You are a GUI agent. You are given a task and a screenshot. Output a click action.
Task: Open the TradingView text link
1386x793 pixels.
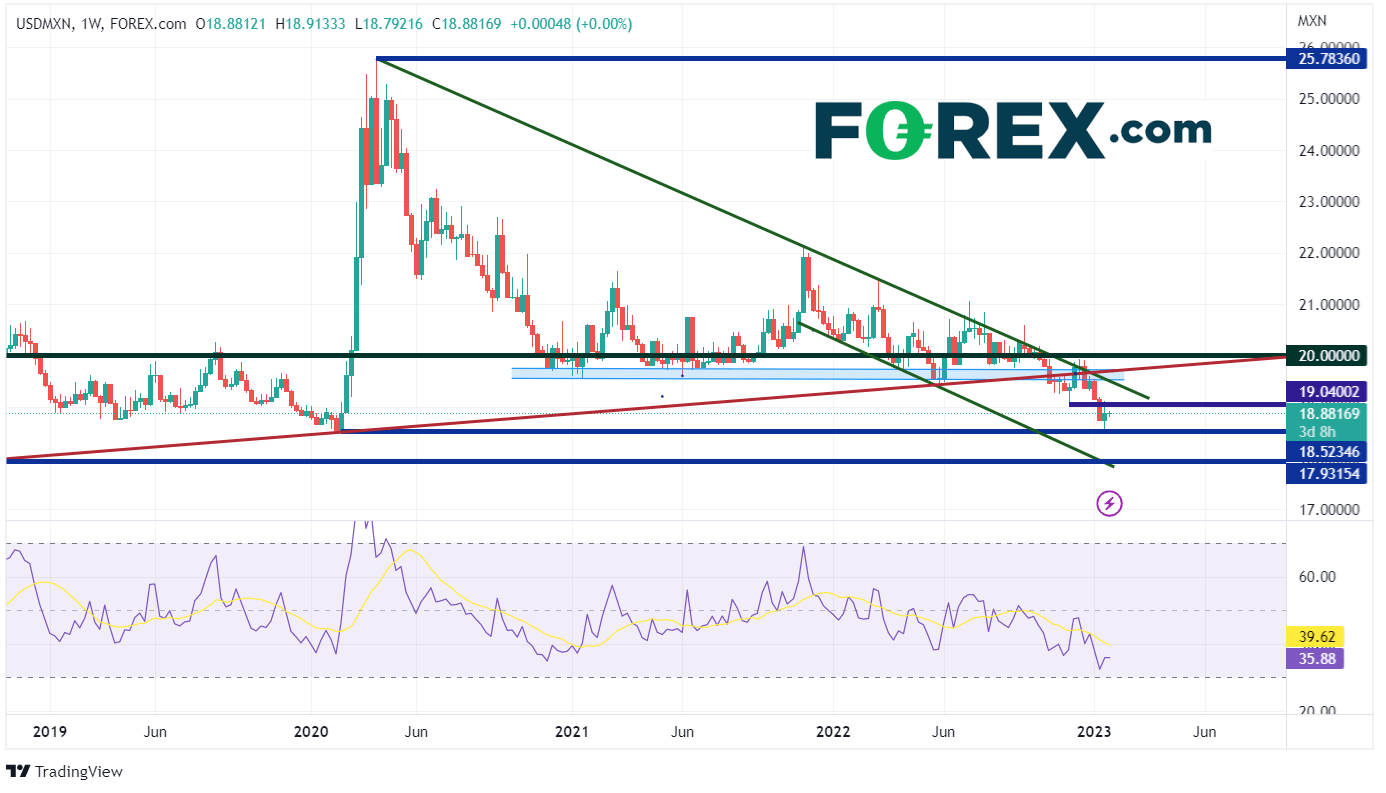click(x=78, y=772)
